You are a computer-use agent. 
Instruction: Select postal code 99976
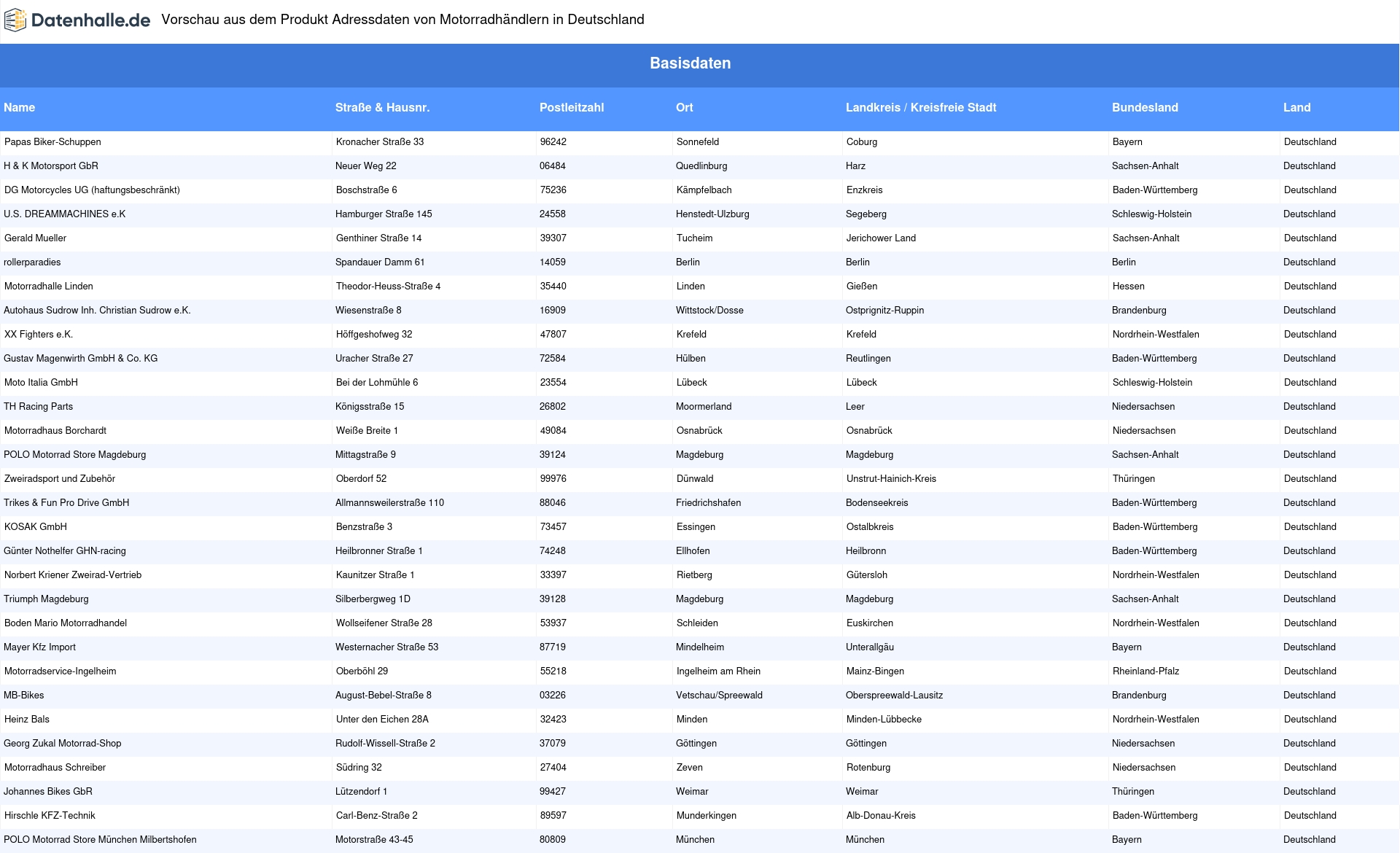(553, 479)
